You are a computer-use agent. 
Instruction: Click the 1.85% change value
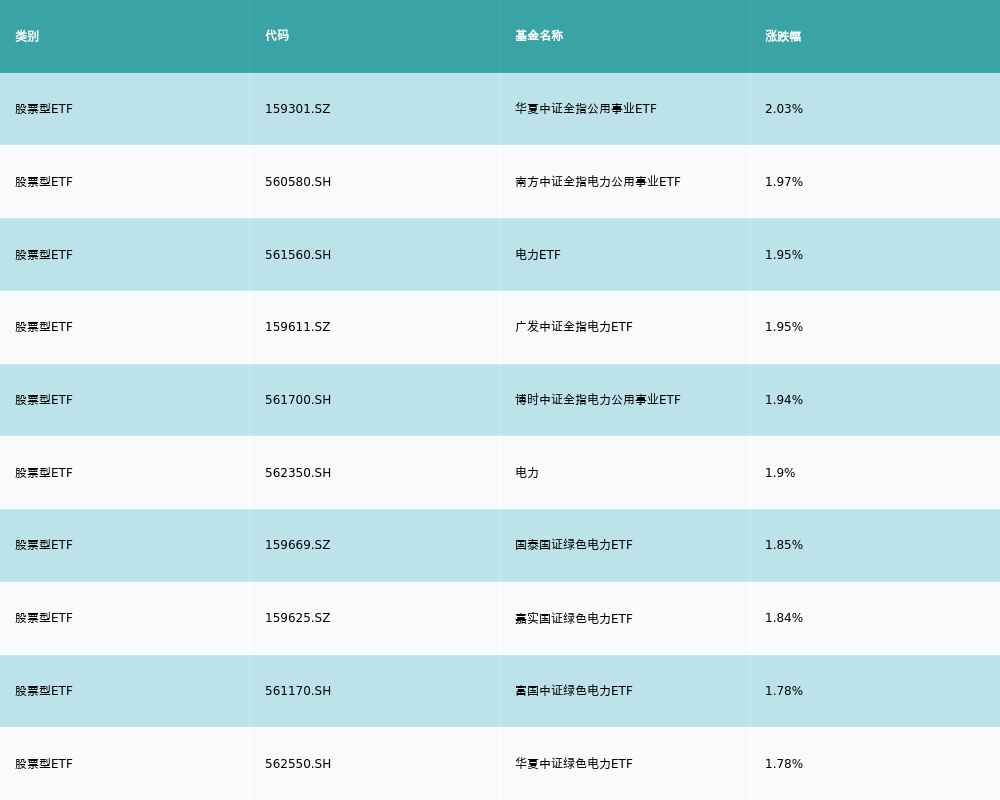(x=784, y=545)
